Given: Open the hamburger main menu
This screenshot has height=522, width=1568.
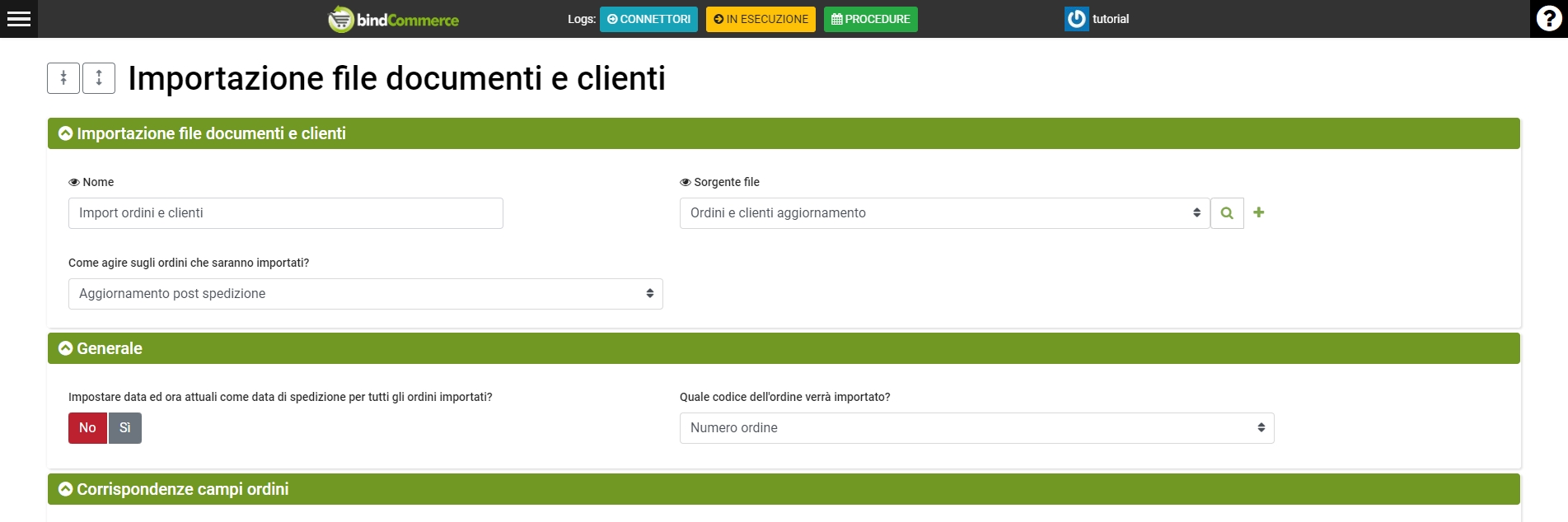Looking at the screenshot, I should (19, 19).
